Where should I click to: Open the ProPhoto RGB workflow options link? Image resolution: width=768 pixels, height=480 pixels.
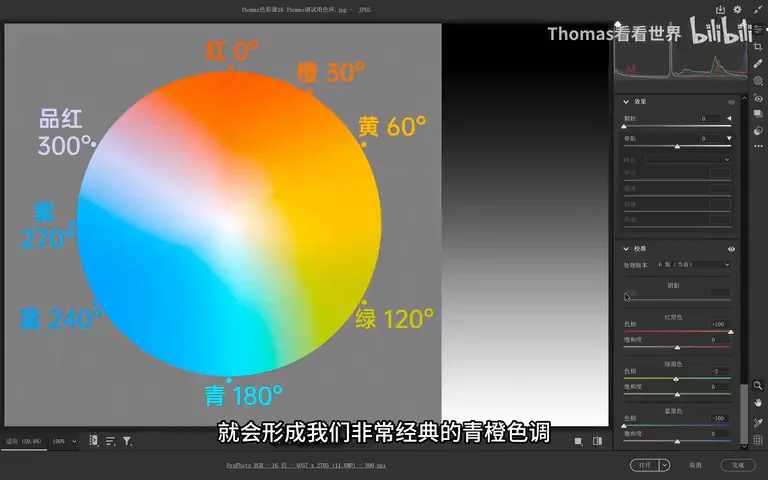click(x=306, y=465)
